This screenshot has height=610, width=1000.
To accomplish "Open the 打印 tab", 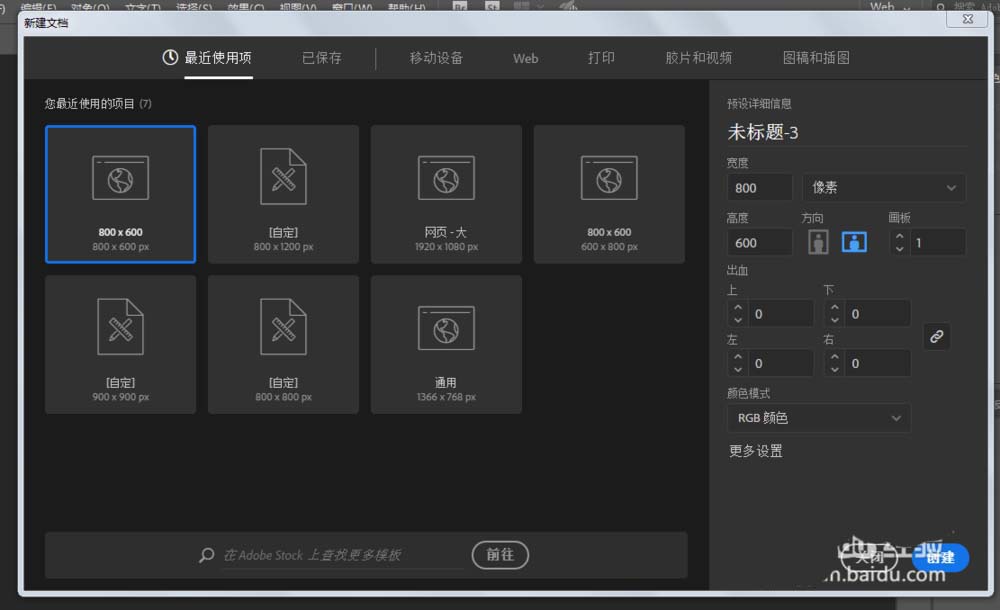I will tap(601, 58).
